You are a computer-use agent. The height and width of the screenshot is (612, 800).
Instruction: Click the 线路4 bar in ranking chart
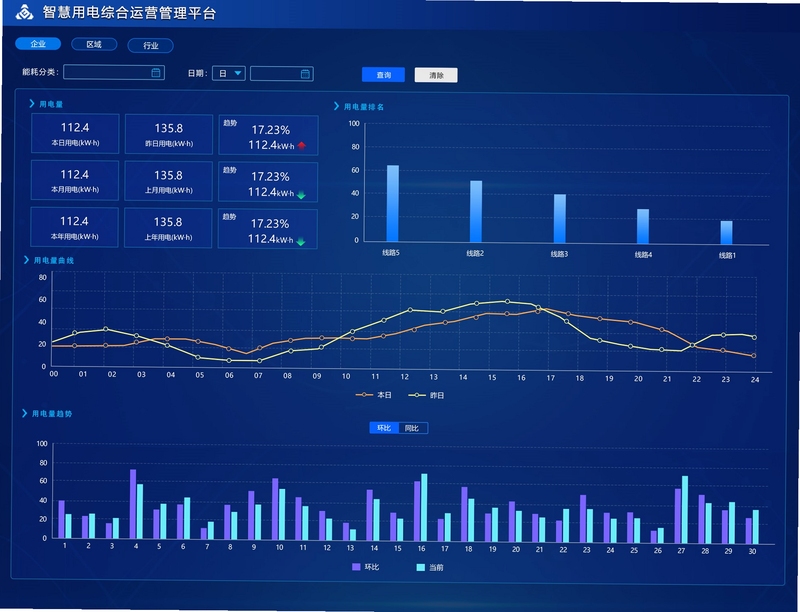click(x=643, y=226)
